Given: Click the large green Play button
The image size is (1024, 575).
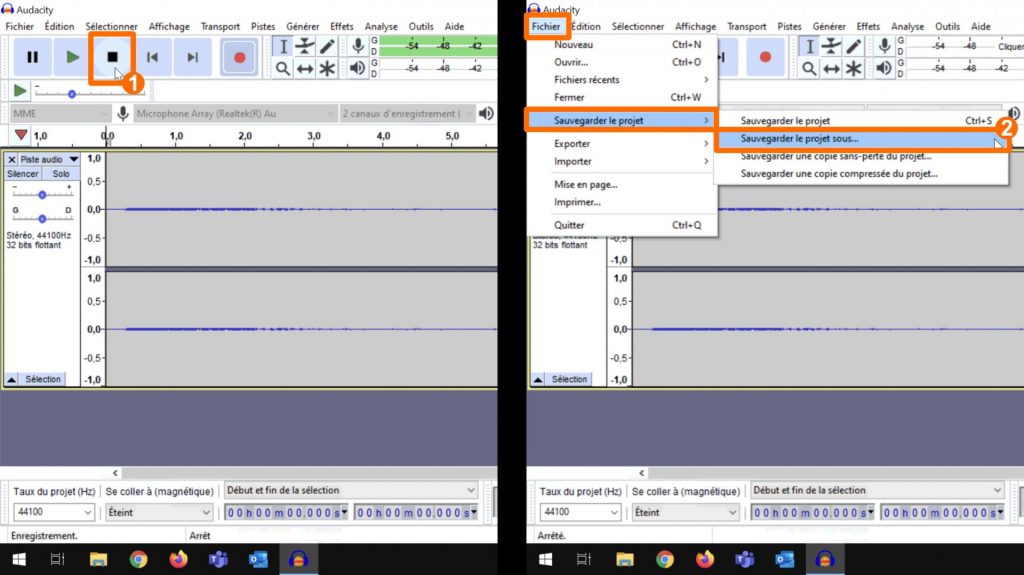Looking at the screenshot, I should [72, 57].
